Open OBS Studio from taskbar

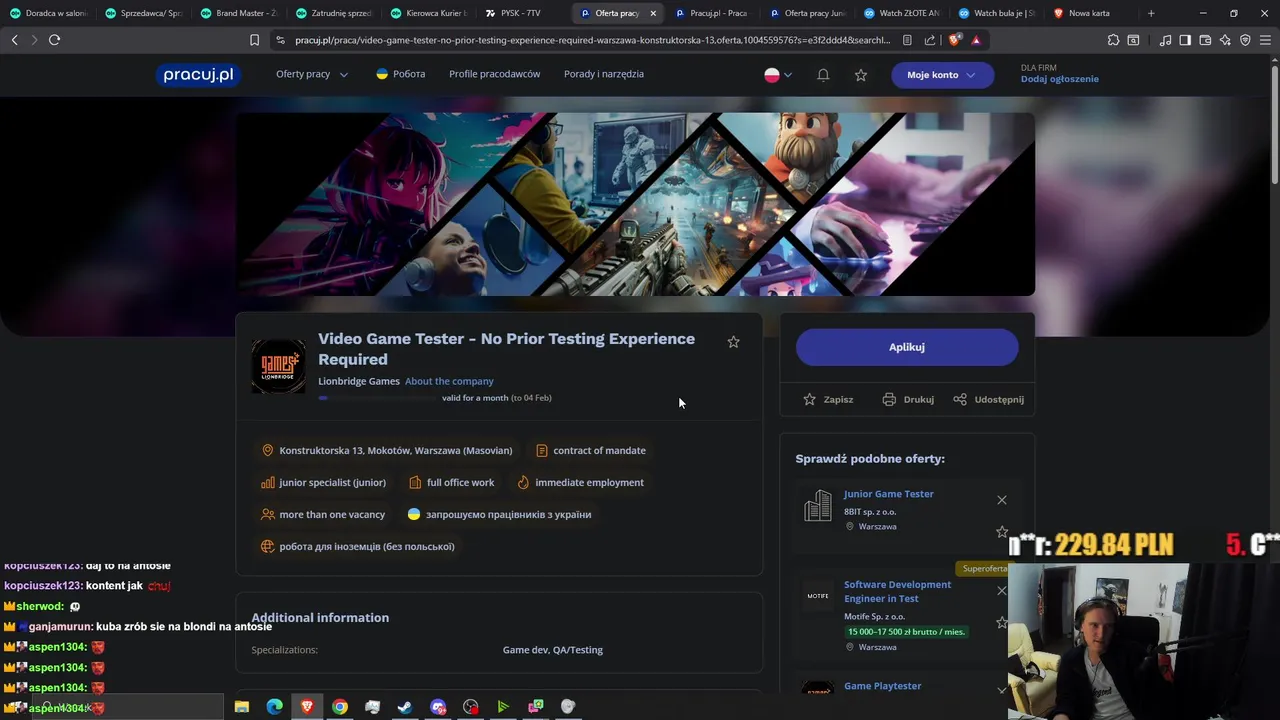(471, 707)
